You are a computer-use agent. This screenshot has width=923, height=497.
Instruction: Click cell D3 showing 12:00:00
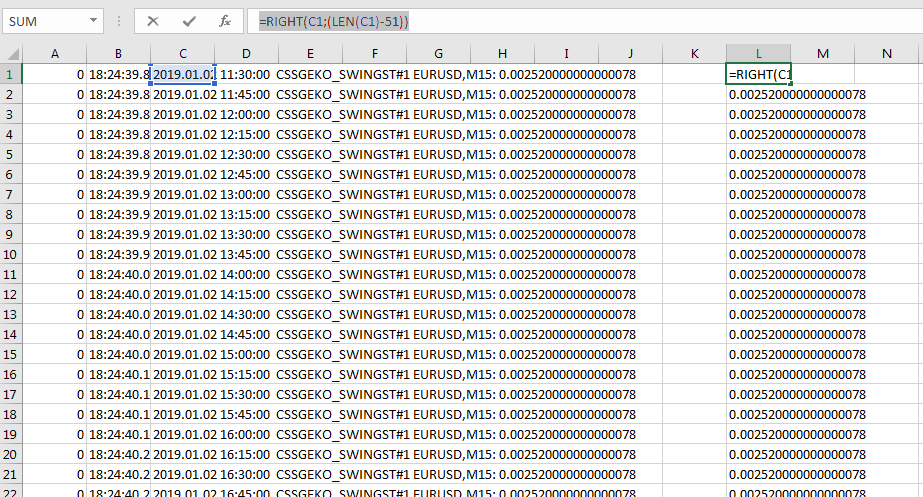[246, 114]
